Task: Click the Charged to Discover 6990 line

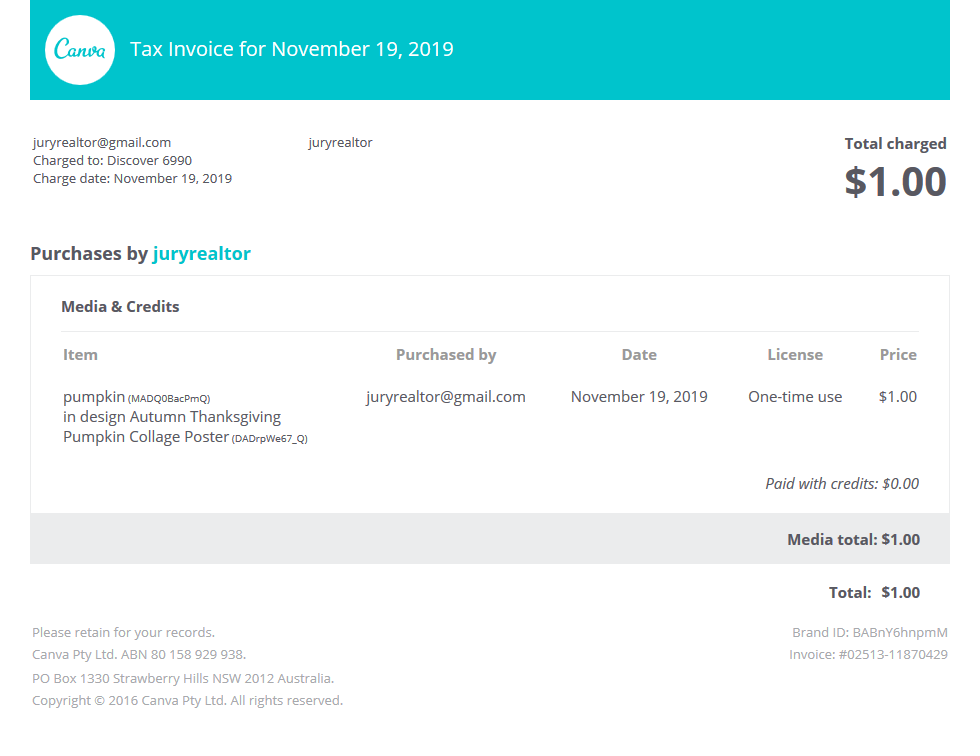Action: [x=112, y=161]
